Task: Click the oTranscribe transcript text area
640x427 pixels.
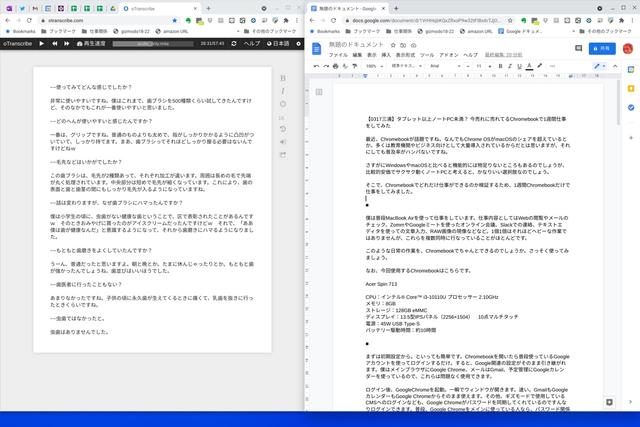Action: coord(152,209)
